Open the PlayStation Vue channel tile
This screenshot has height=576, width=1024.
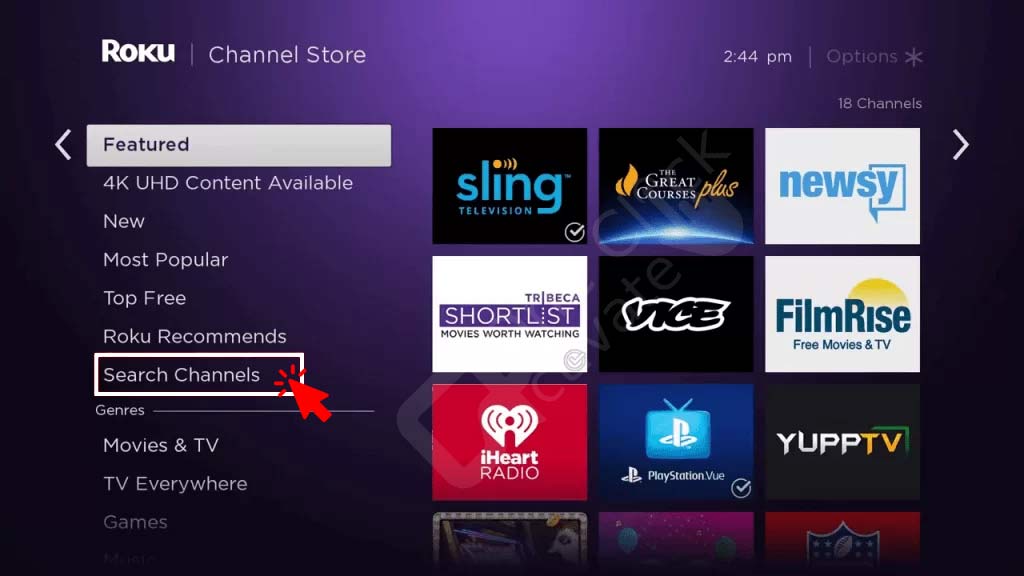[x=676, y=442]
